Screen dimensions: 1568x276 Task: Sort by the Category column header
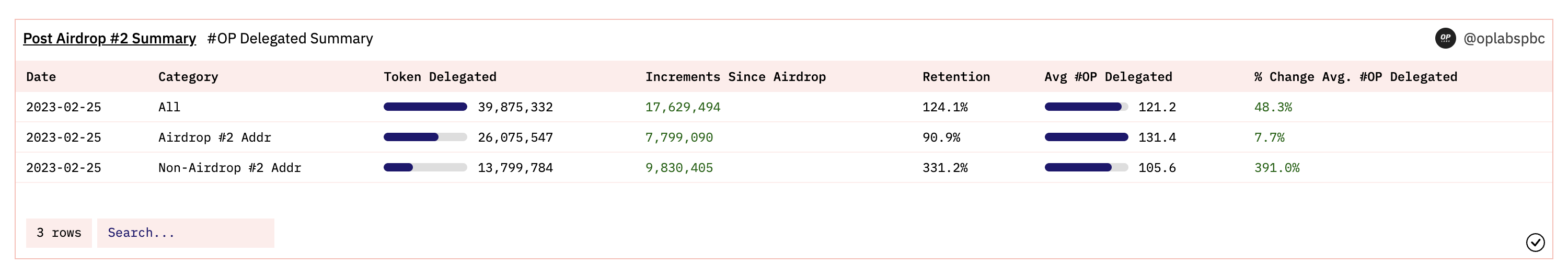pyautogui.click(x=188, y=77)
